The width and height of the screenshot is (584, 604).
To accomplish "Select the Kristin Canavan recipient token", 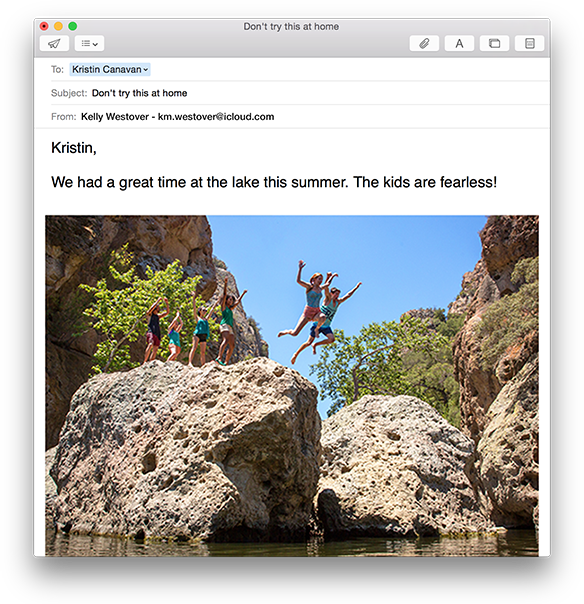I will [x=107, y=69].
